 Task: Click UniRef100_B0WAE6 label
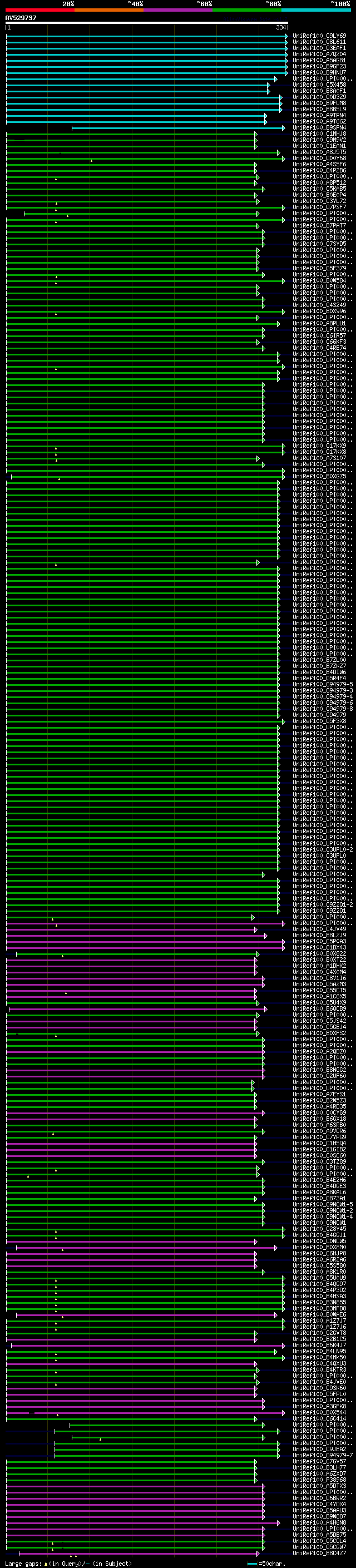[x=319, y=1314]
